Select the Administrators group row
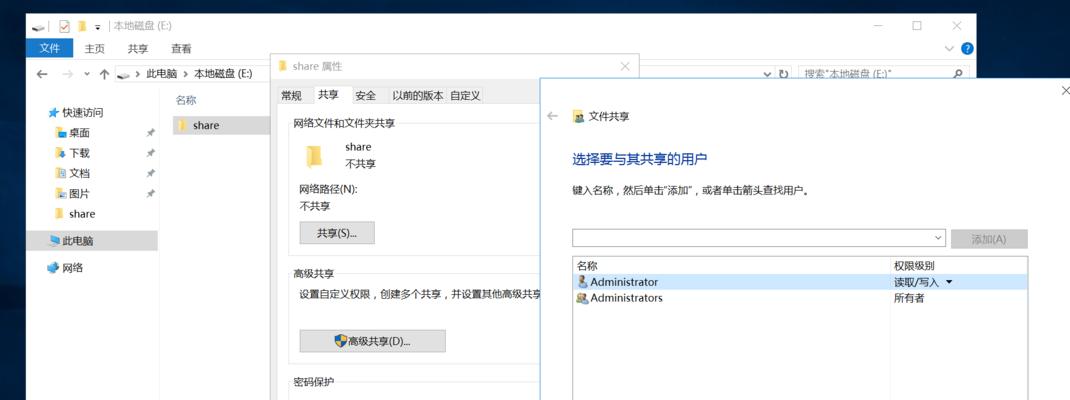 pos(800,298)
